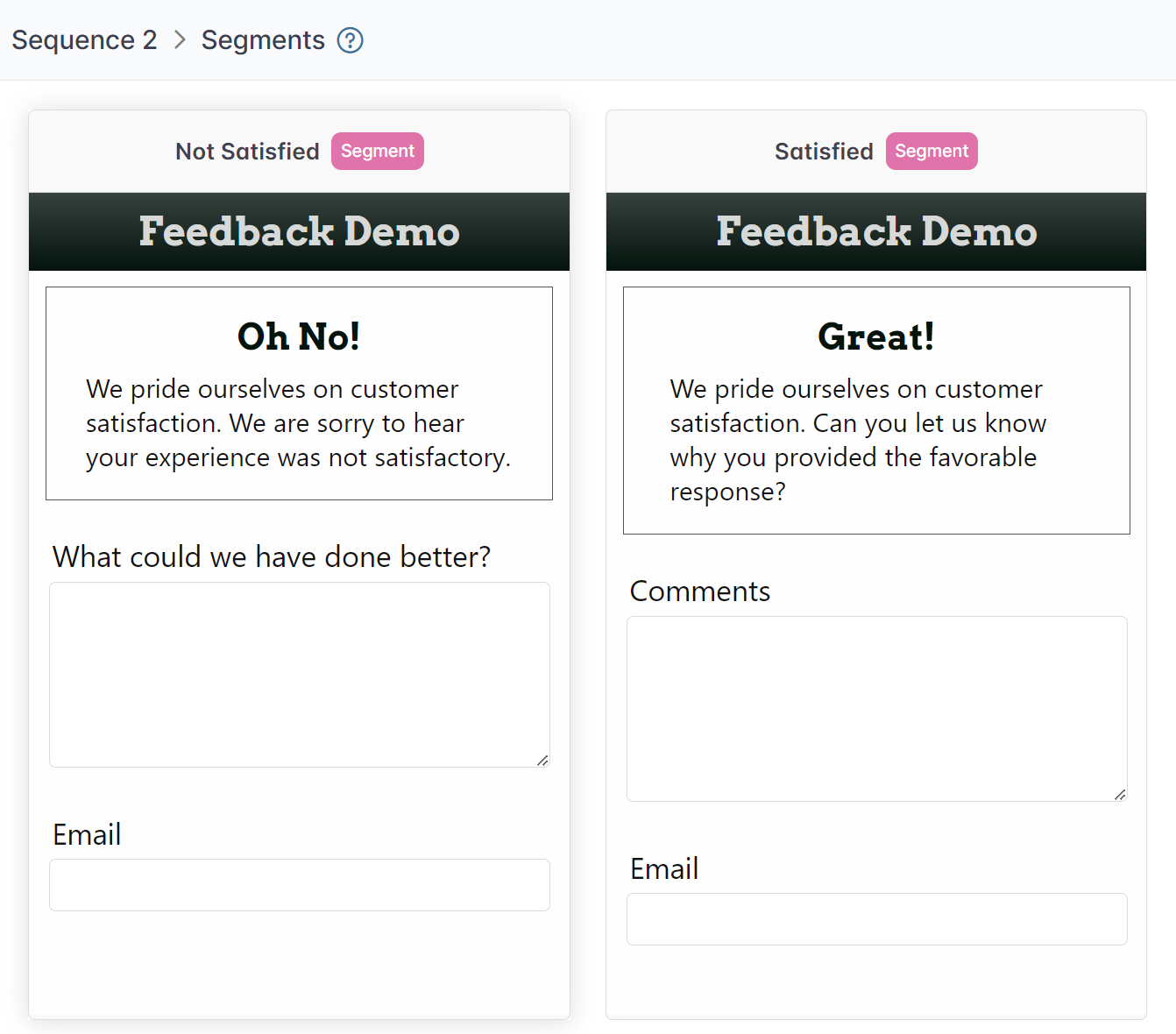Click the help question mark icon
The width and height of the screenshot is (1176, 1034).
tap(351, 40)
